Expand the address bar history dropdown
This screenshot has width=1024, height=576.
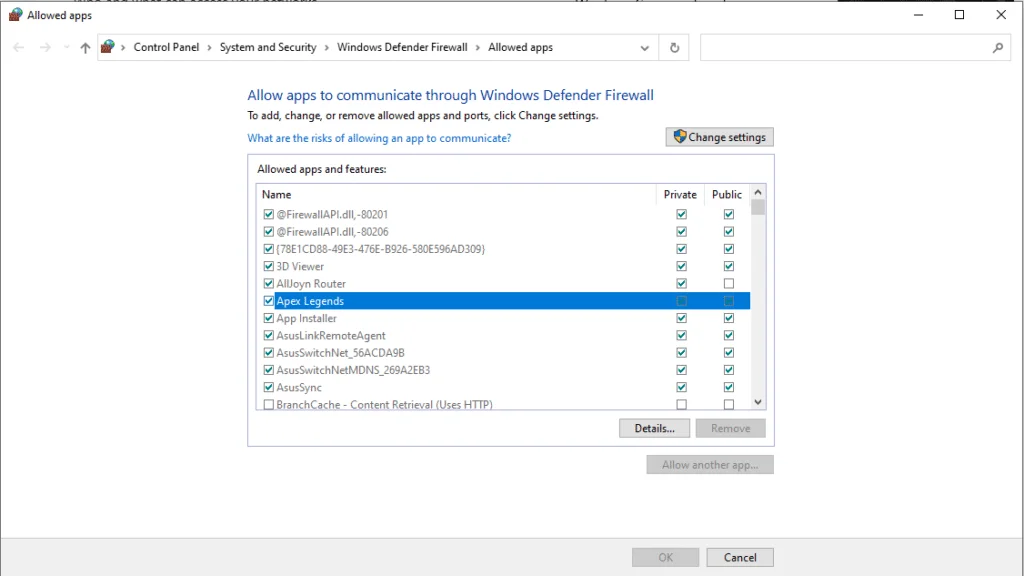[645, 48]
